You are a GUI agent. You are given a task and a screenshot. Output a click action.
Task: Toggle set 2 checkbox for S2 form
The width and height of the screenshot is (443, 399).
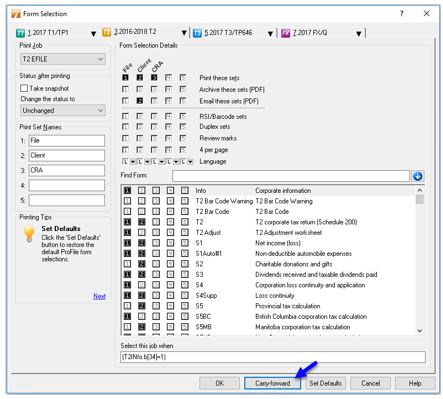pyautogui.click(x=142, y=264)
